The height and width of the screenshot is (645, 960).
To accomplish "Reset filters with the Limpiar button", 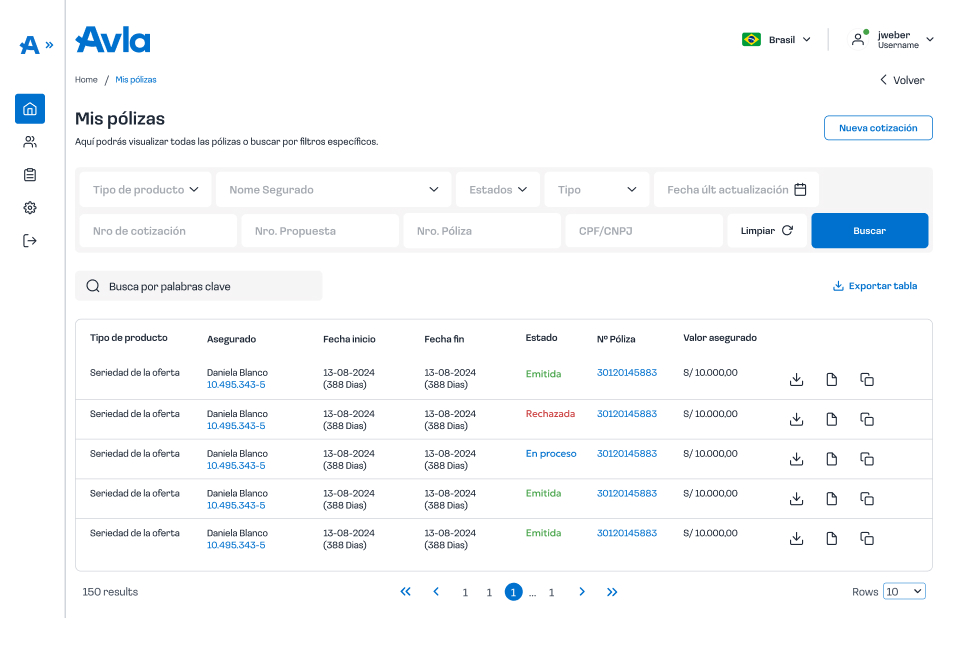I will tap(767, 231).
